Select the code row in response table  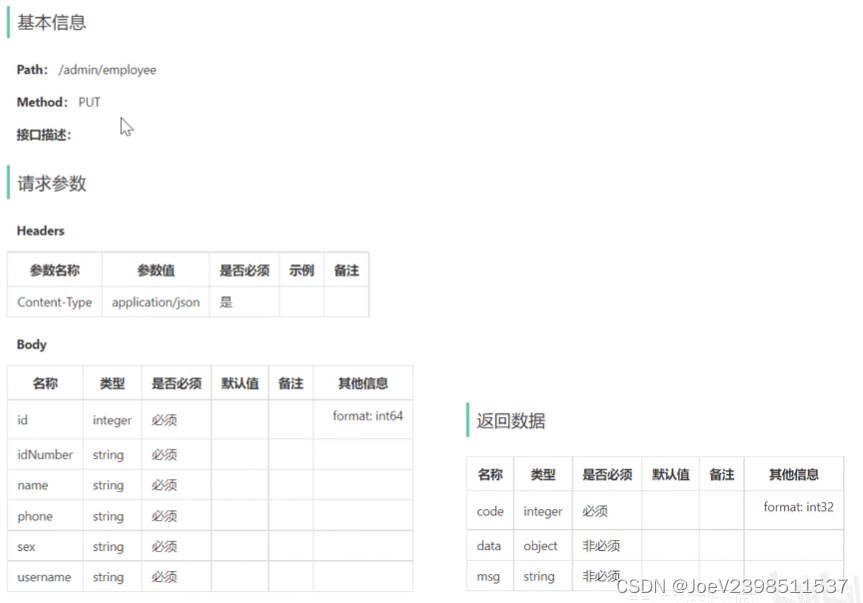coord(489,511)
